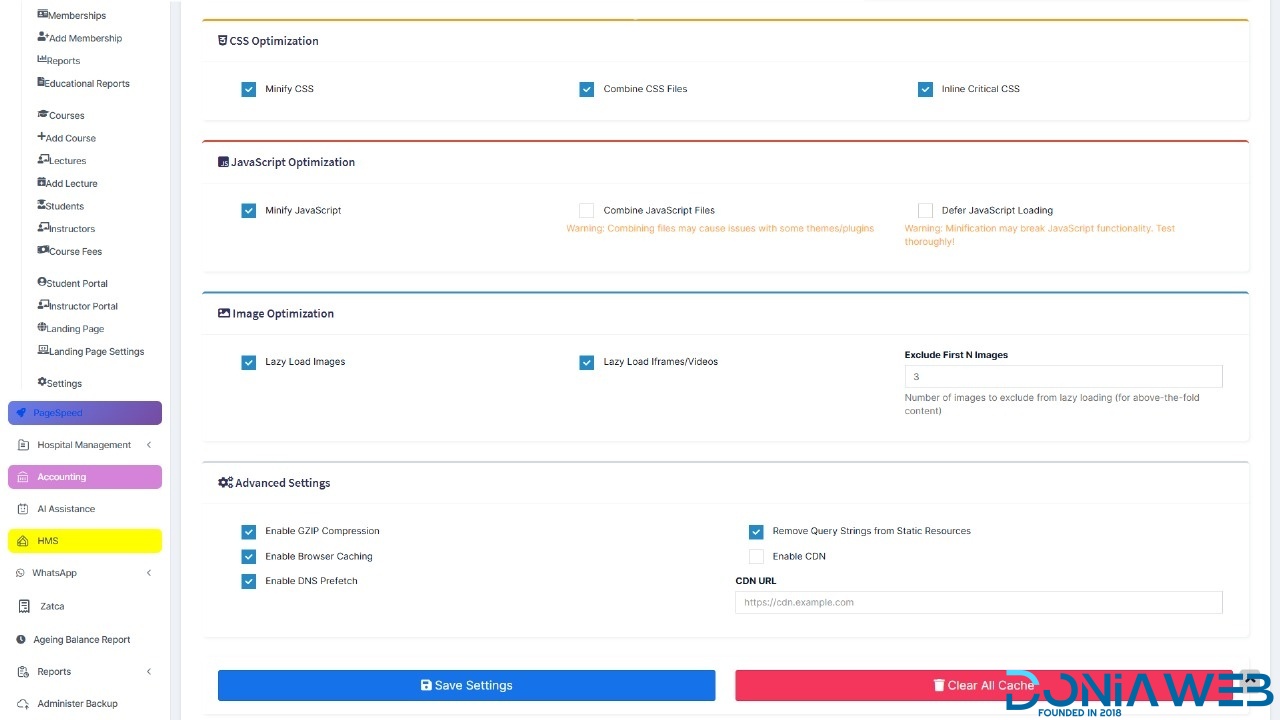Expand the Hospital Management submenu
This screenshot has height=720, width=1280.
149,445
